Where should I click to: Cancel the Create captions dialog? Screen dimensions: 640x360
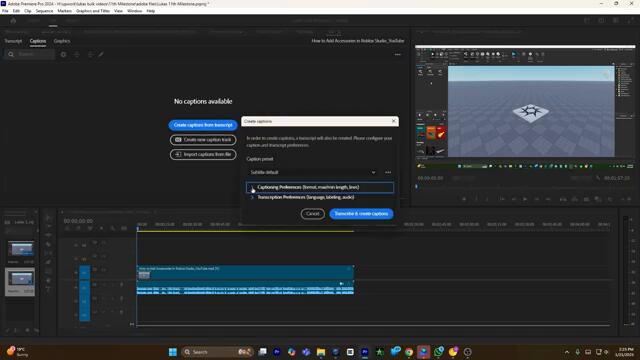point(313,214)
